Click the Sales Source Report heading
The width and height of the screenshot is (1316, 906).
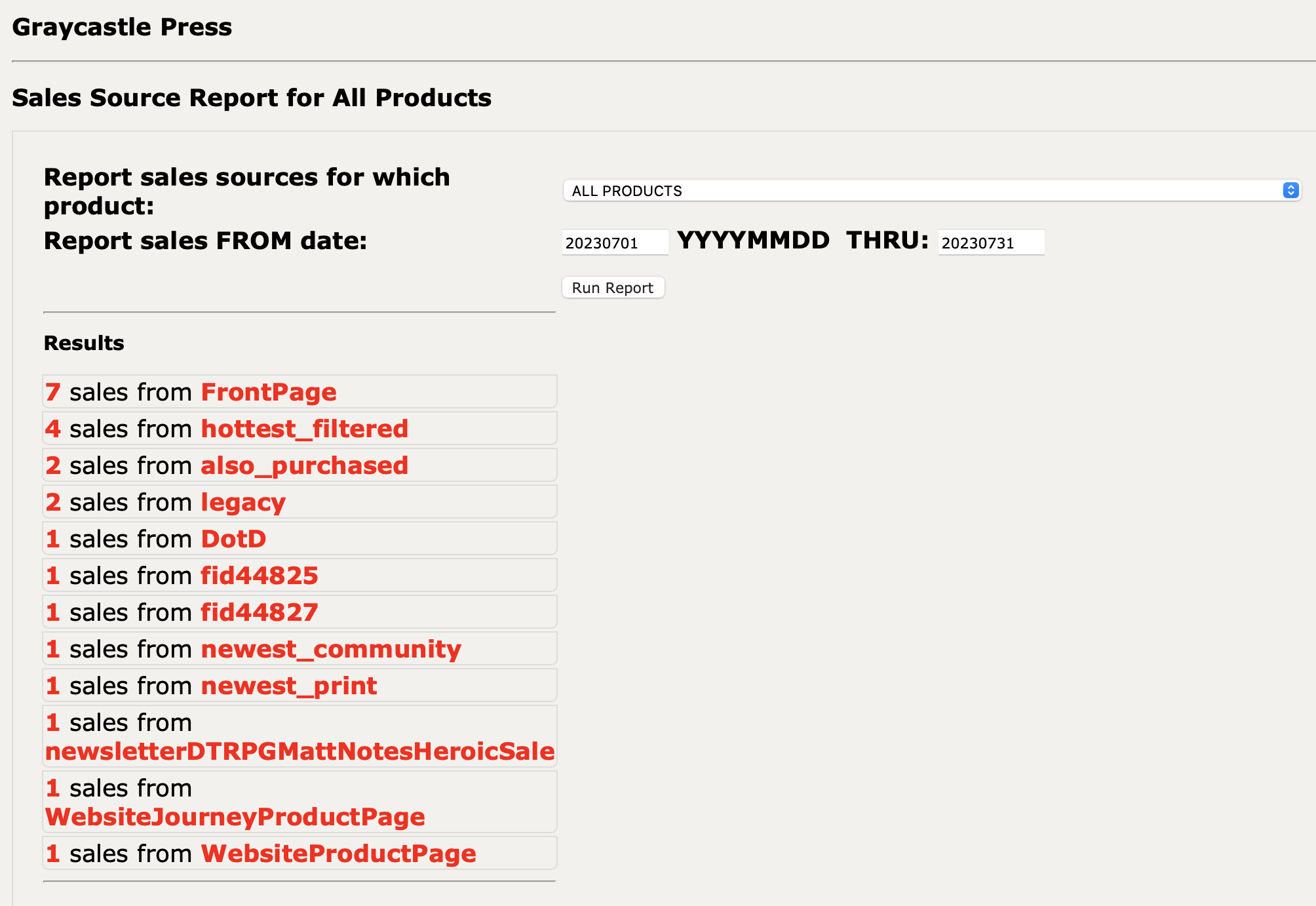252,98
